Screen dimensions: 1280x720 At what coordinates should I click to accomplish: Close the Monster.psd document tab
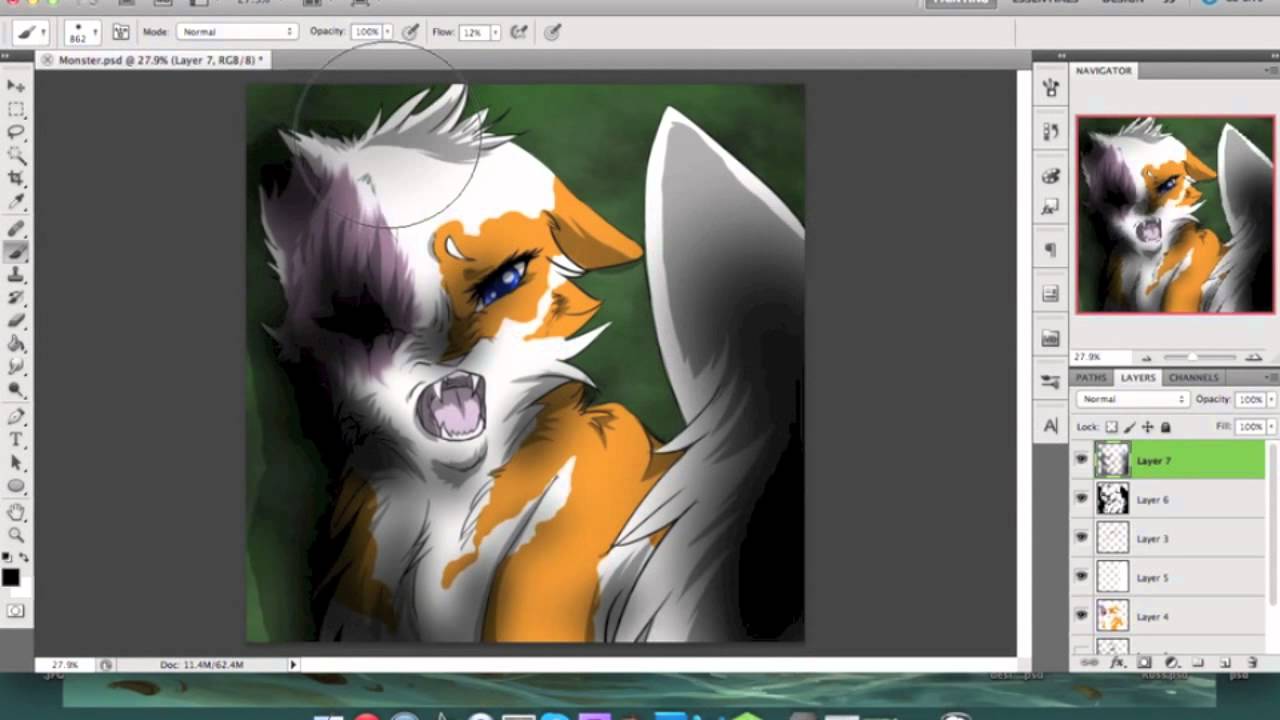[x=47, y=60]
